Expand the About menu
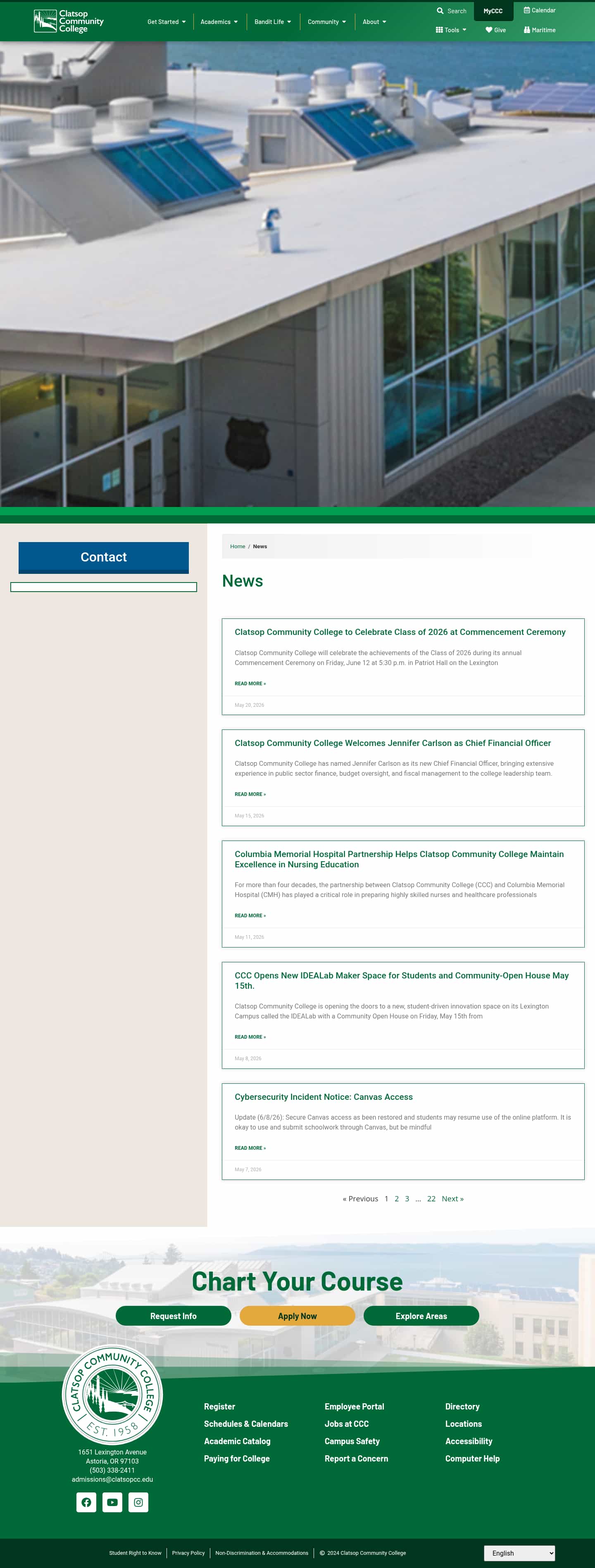 (x=374, y=22)
